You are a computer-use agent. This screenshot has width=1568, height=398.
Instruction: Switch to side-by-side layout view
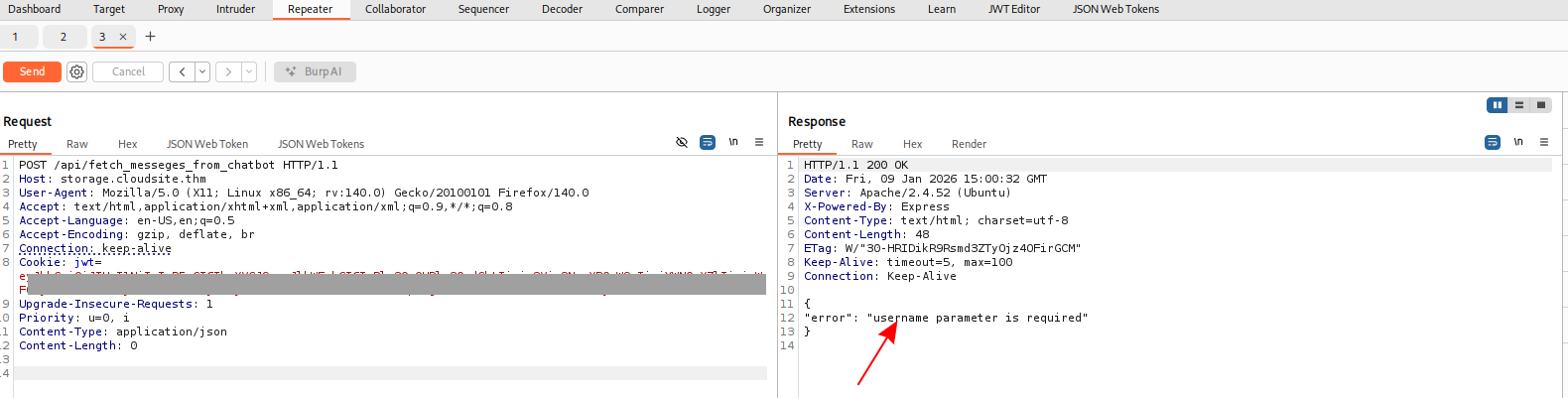[x=1497, y=105]
